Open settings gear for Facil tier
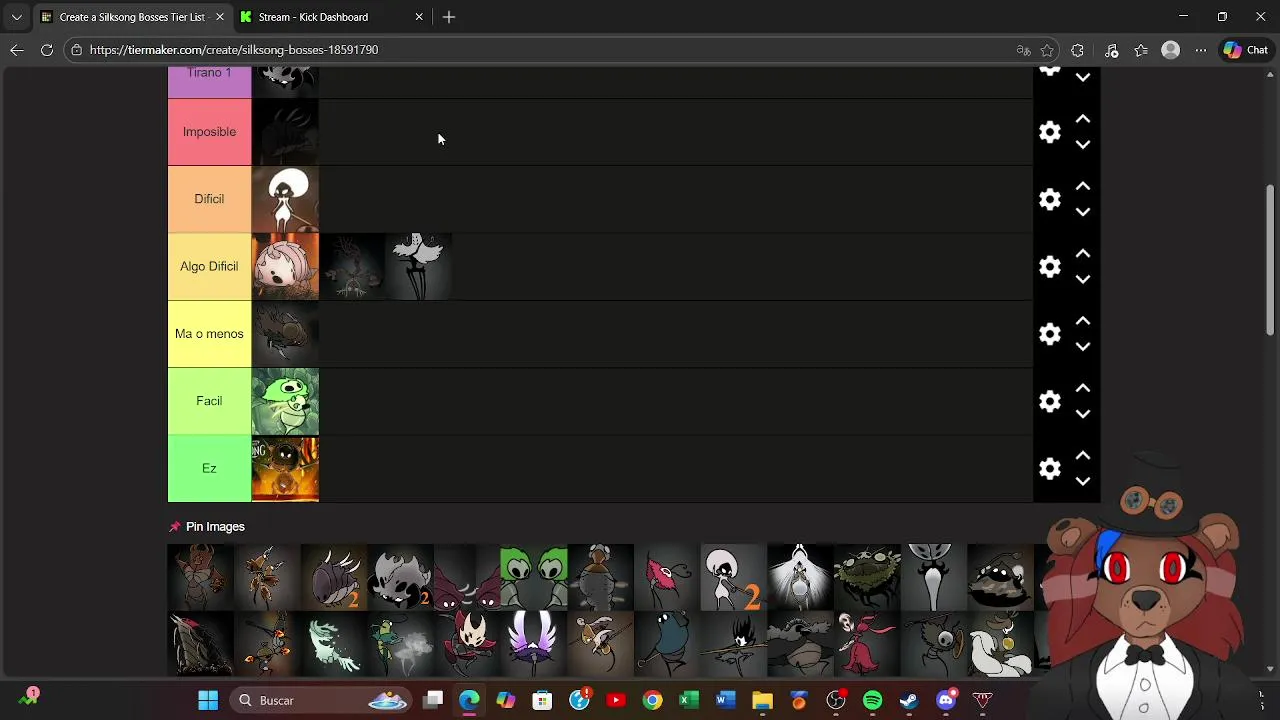The width and height of the screenshot is (1280, 720). (x=1049, y=401)
